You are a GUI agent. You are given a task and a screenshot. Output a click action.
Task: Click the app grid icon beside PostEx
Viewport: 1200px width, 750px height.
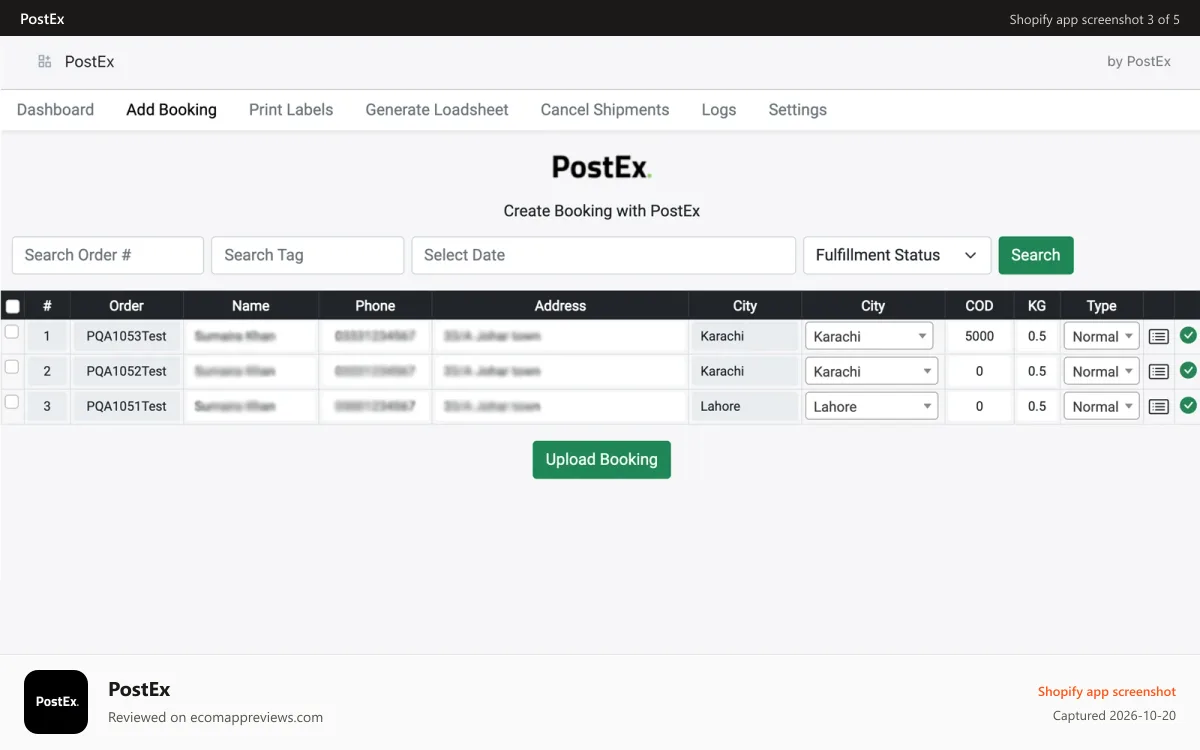pyautogui.click(x=45, y=62)
